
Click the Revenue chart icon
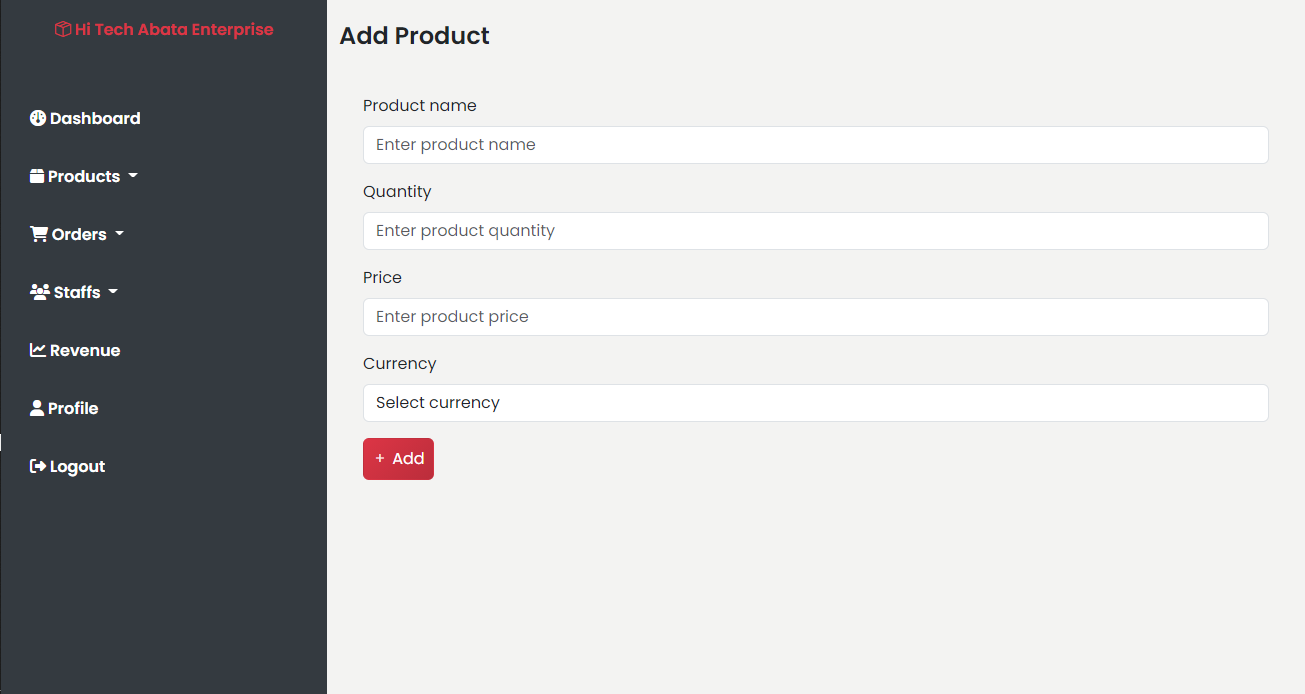[x=38, y=350]
